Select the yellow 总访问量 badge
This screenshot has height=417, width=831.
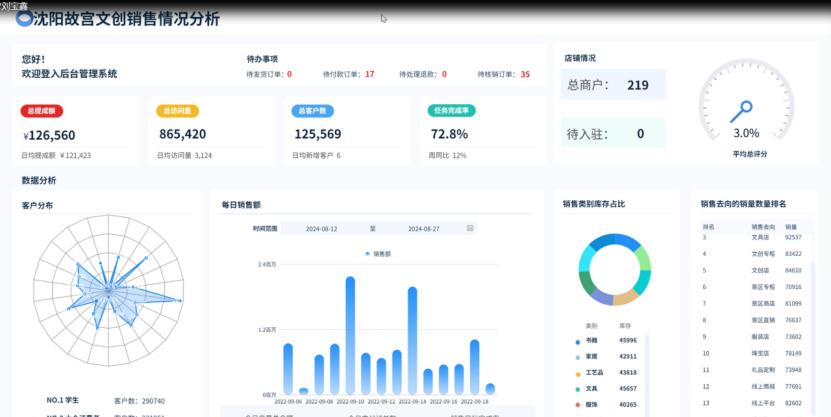(x=178, y=111)
